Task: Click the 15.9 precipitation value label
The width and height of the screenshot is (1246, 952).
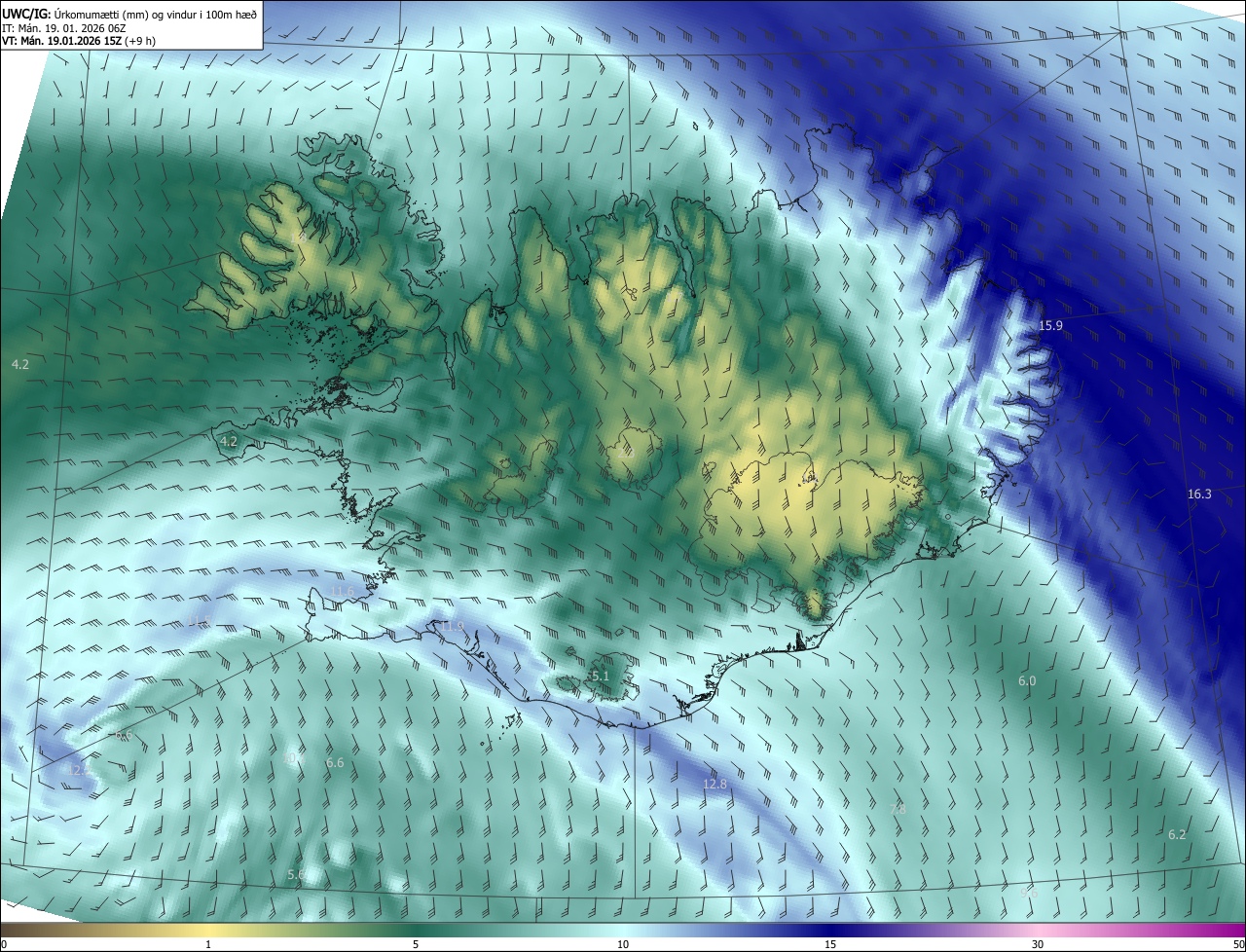Action: point(1050,326)
